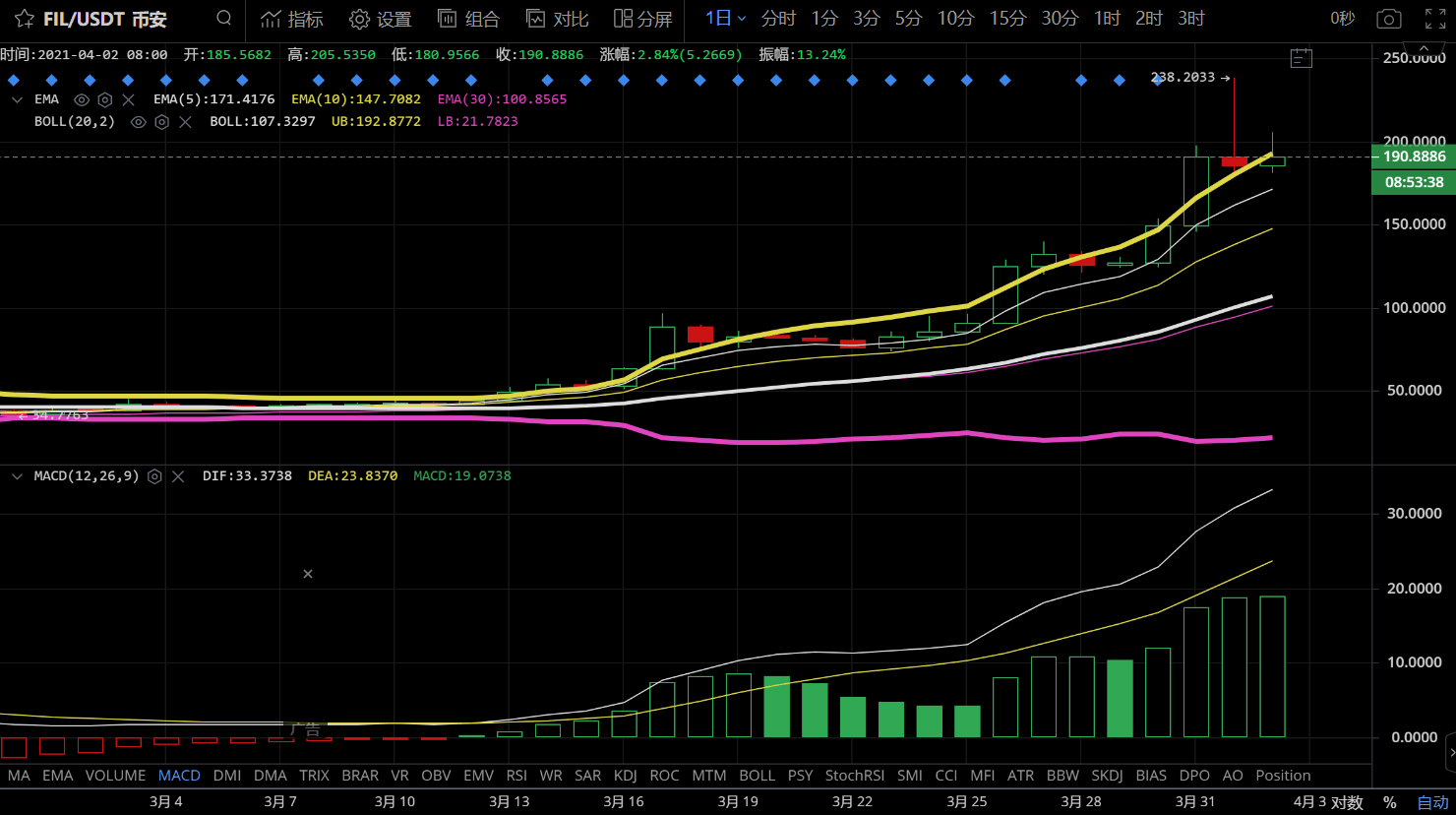Open the 分屏 split screen option
1456x815 pixels.
point(643,19)
